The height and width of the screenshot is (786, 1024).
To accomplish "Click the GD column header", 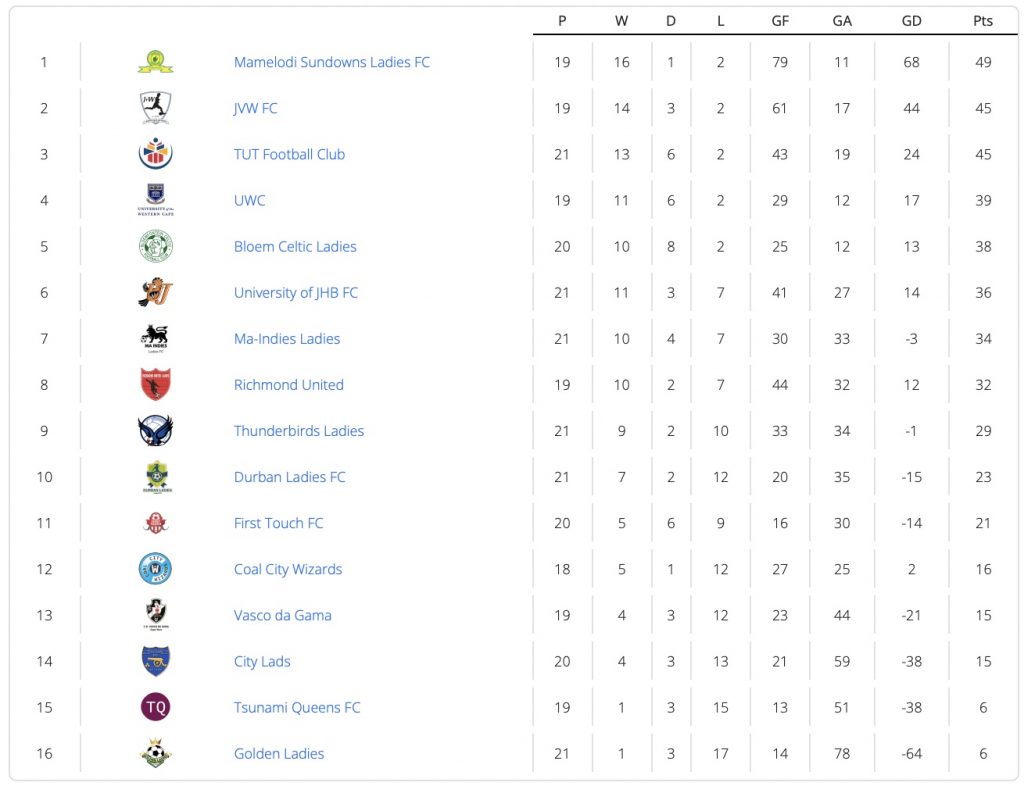I will coord(911,21).
